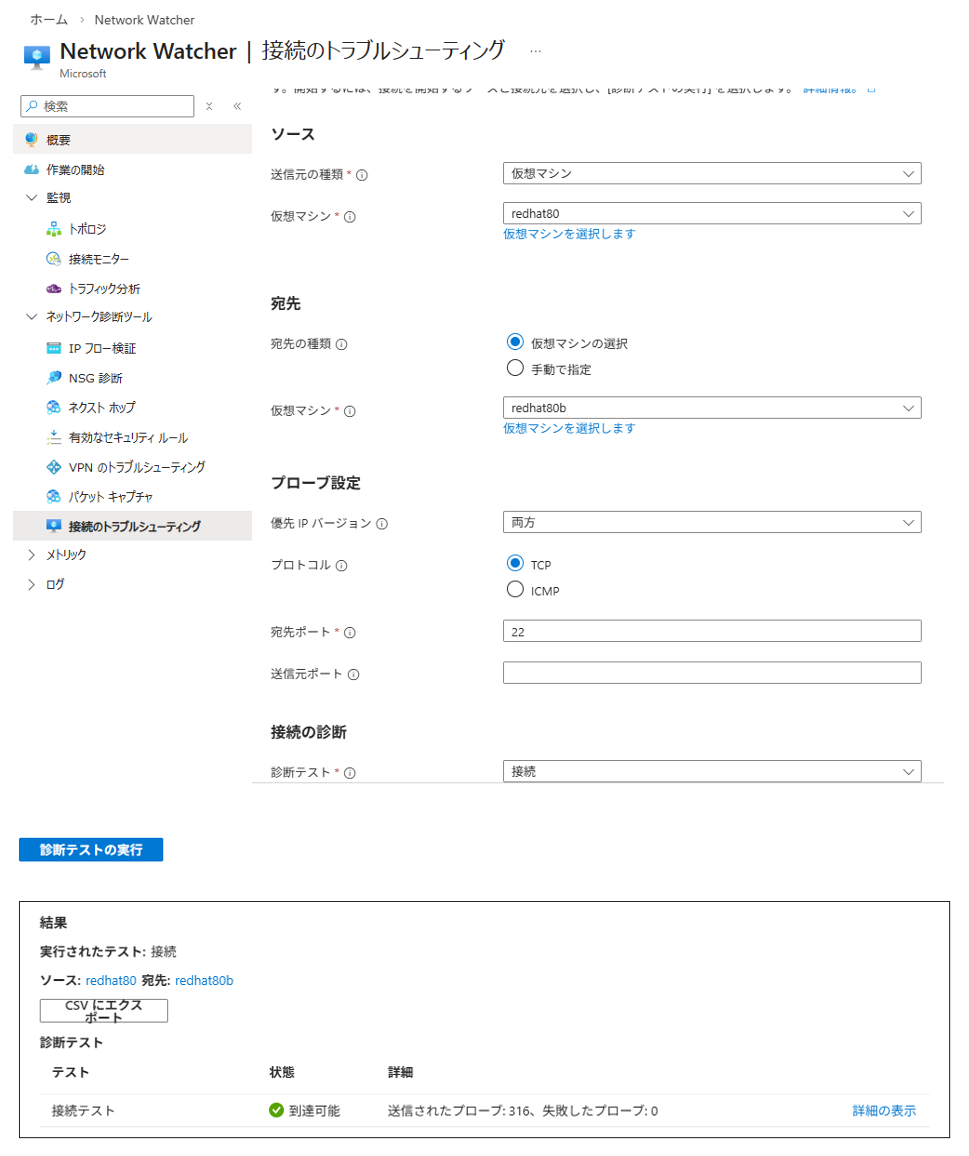
Task: Click the info icon next to 宛先ポート
Action: click(350, 633)
